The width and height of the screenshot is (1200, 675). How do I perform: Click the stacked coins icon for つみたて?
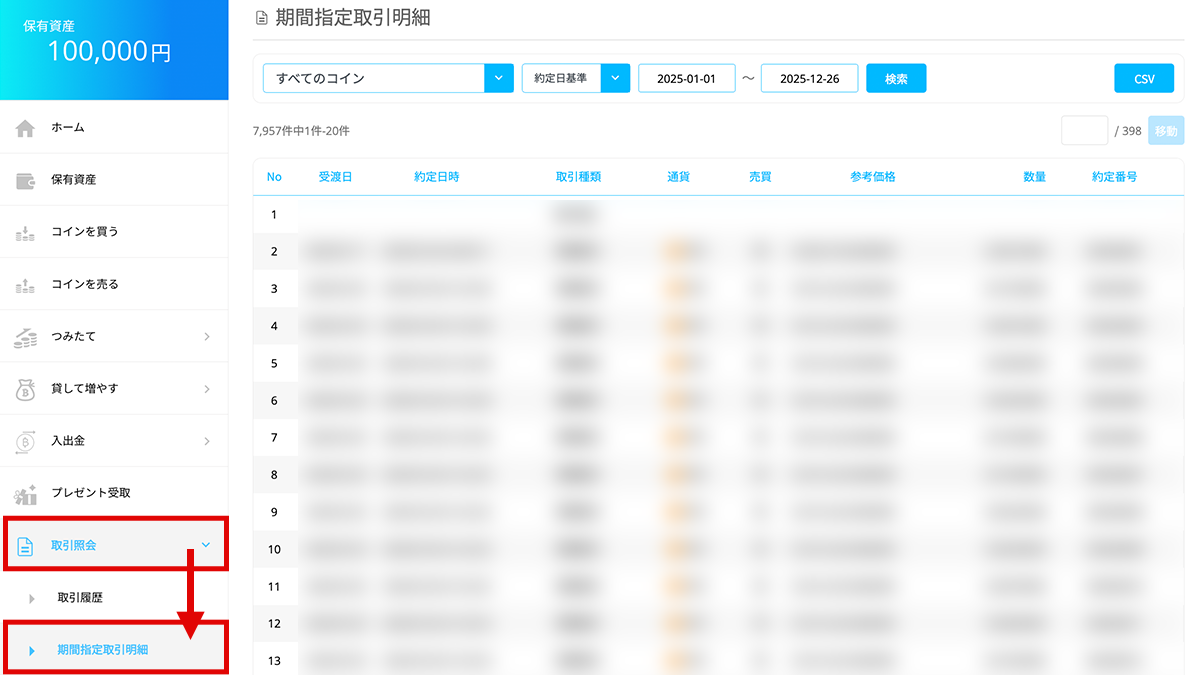point(25,337)
